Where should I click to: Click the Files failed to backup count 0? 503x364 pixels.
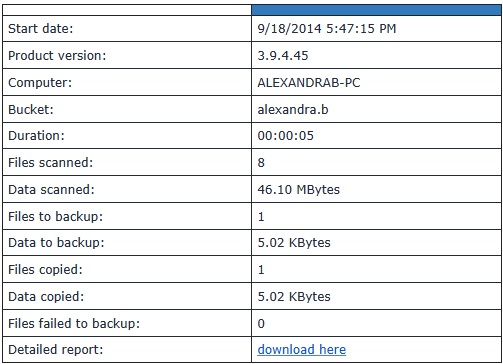pos(261,324)
